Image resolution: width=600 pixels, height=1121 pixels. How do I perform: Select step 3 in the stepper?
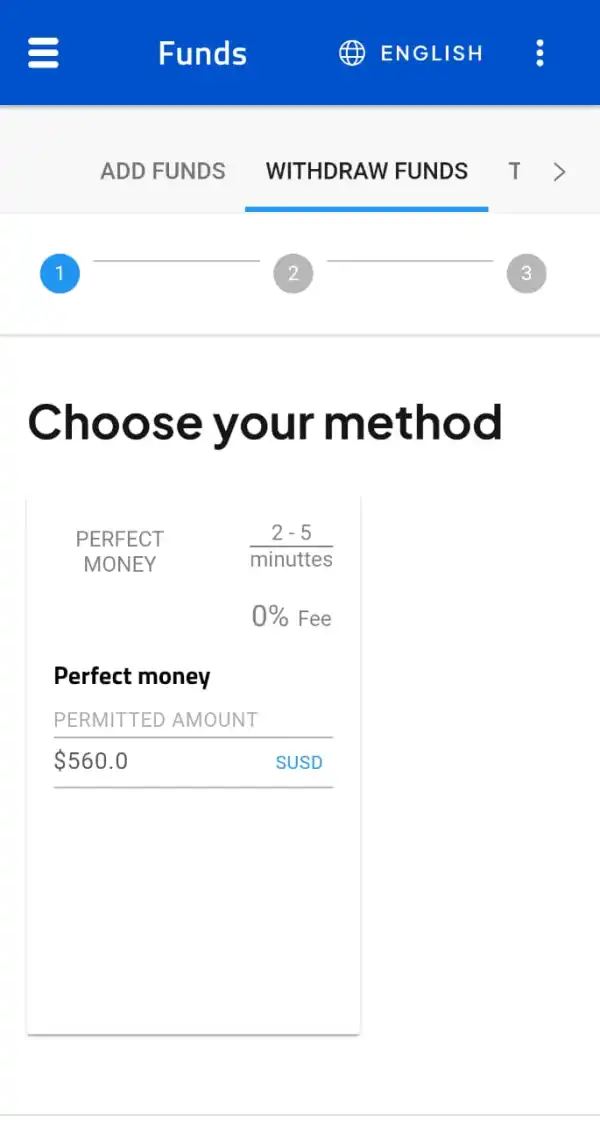[526, 273]
